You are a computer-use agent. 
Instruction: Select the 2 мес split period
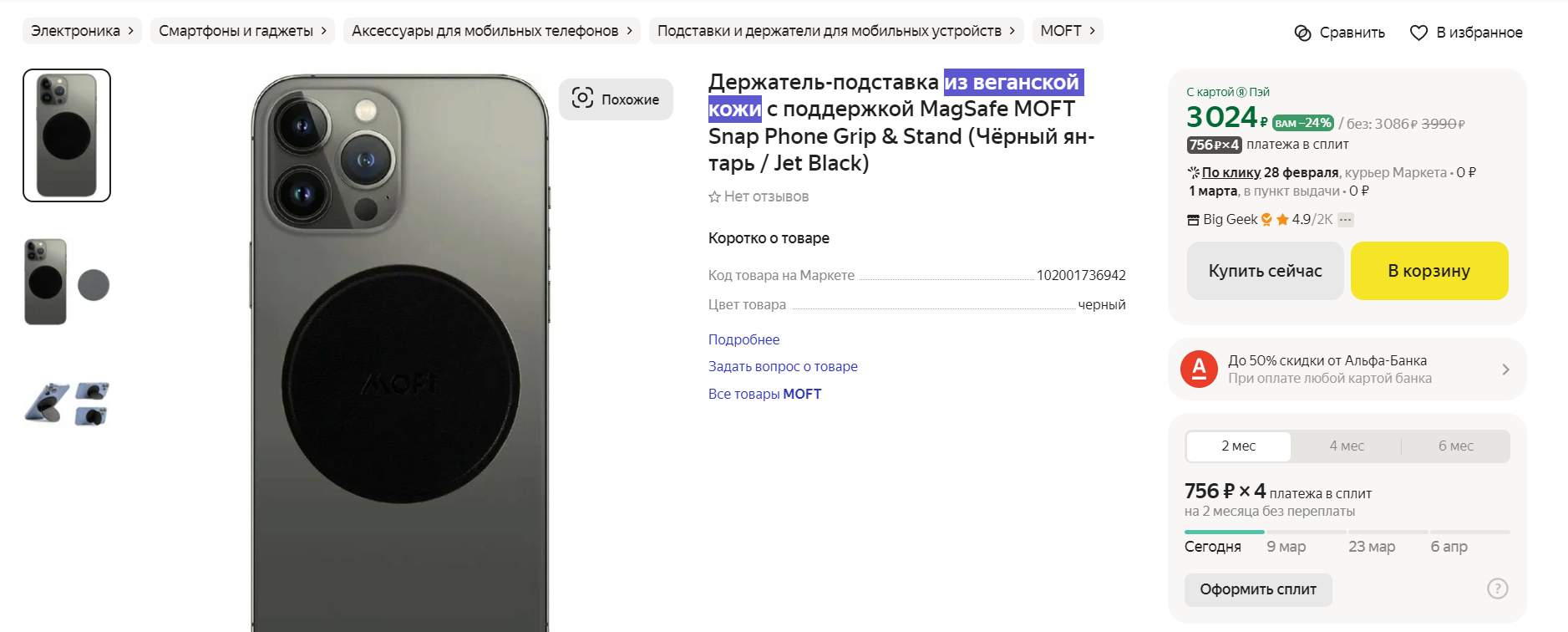[x=1238, y=446]
